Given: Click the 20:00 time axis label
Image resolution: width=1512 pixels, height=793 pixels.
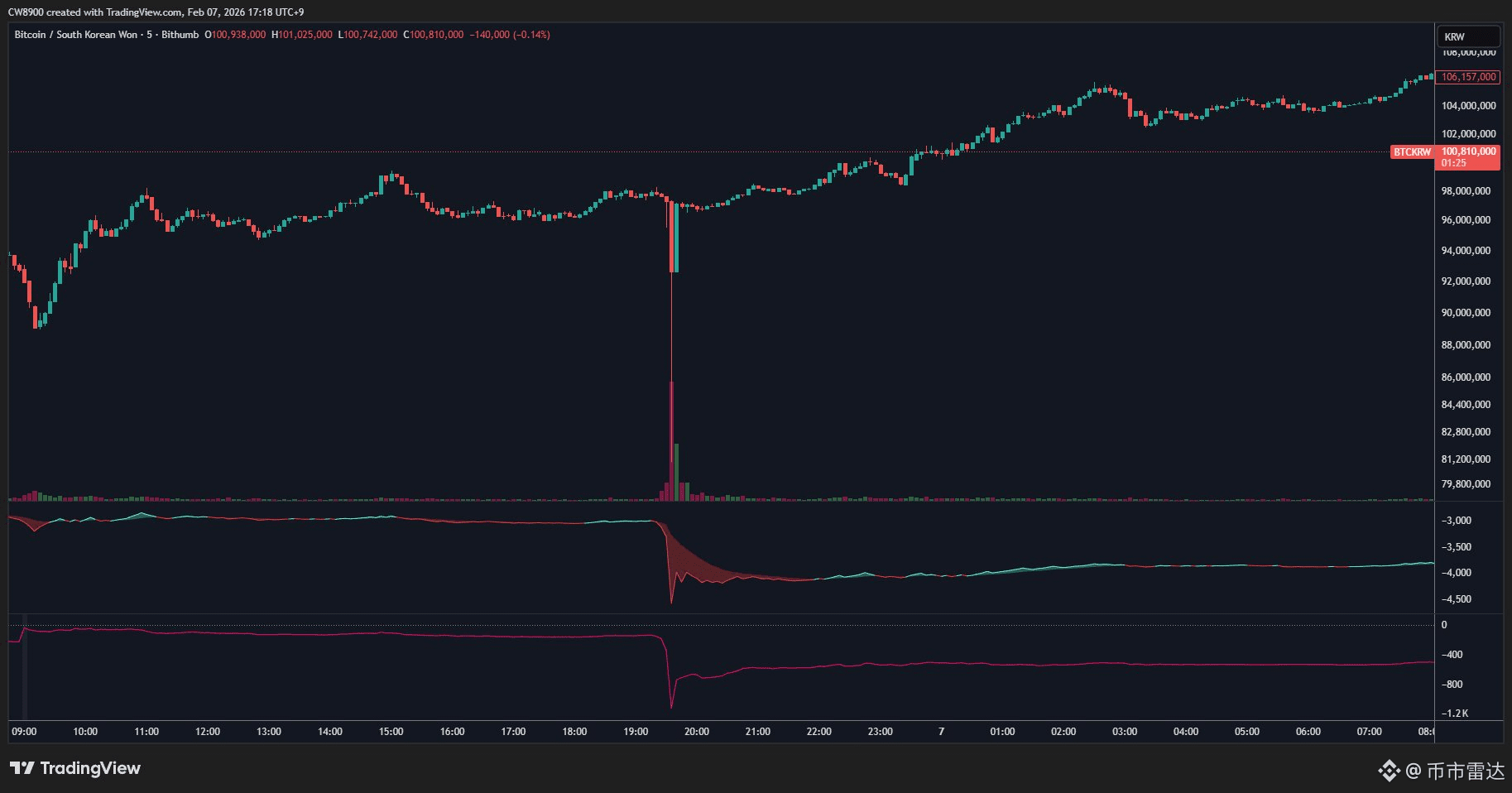Looking at the screenshot, I should pos(697,732).
